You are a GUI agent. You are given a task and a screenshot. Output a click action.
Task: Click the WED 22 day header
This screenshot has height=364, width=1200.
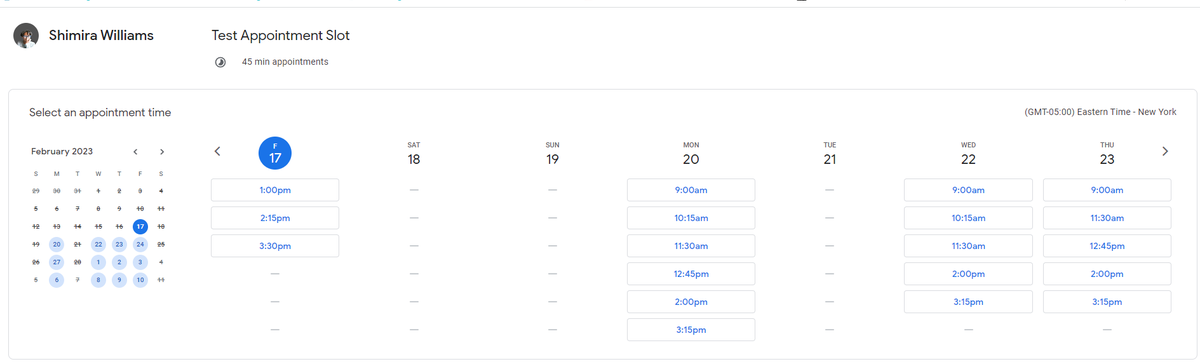coord(968,154)
